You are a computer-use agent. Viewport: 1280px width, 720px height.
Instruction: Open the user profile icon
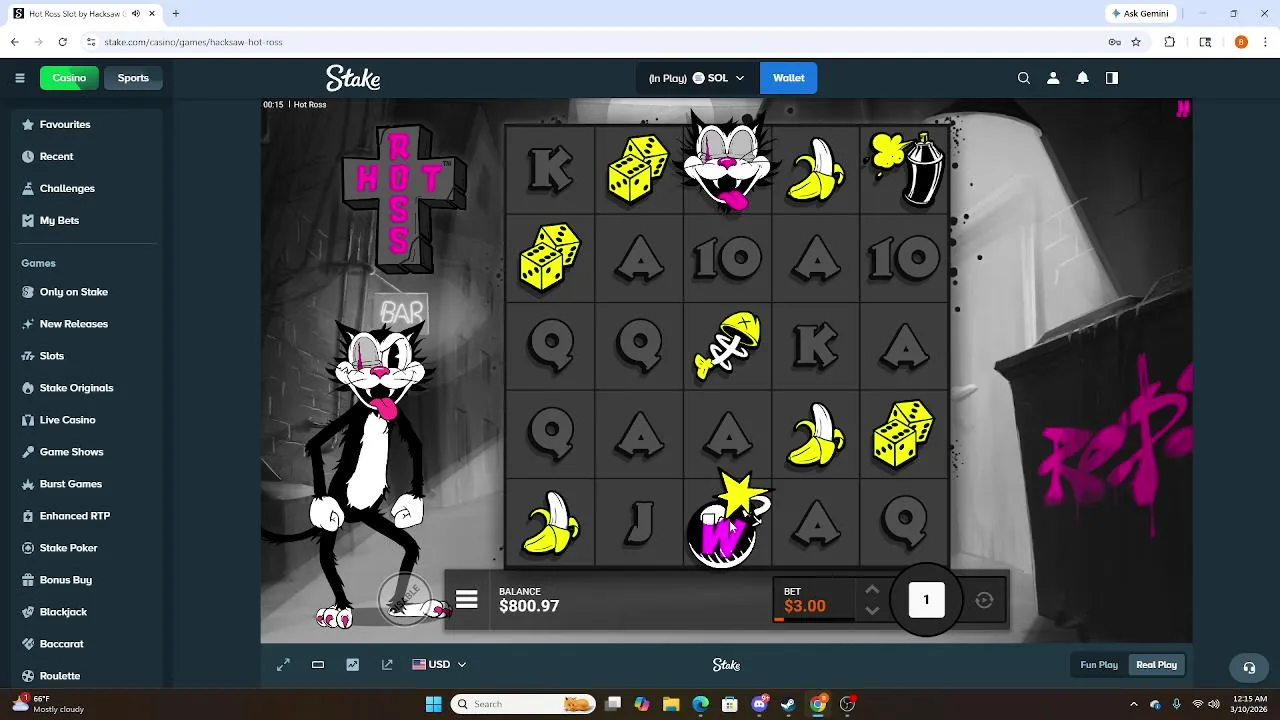click(1053, 78)
